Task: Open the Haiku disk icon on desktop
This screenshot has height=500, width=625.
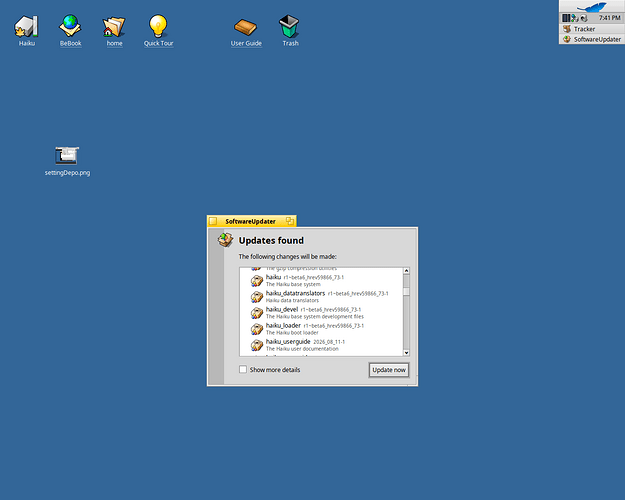Action: click(x=26, y=27)
